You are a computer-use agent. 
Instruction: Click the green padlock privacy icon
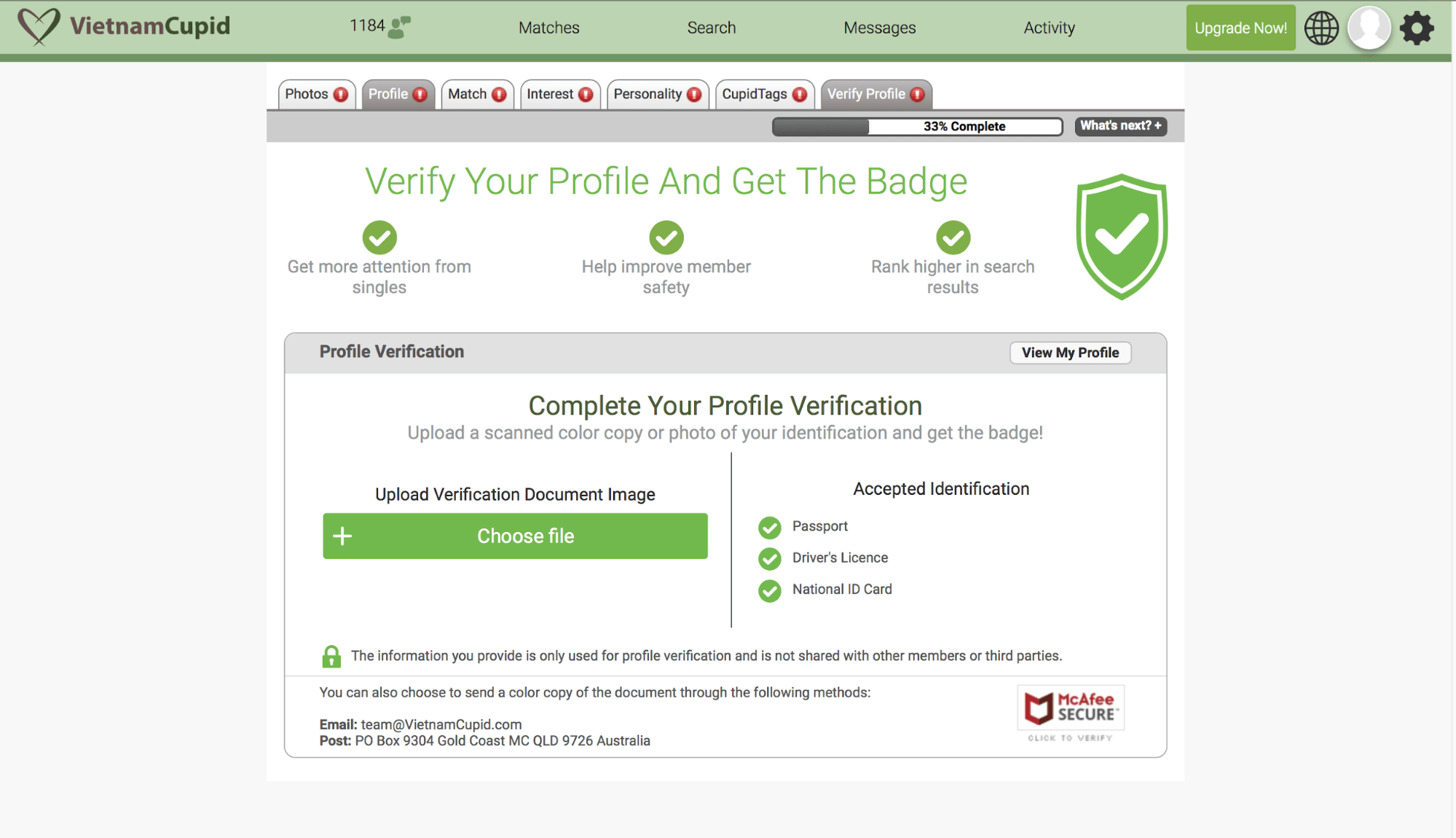(331, 657)
